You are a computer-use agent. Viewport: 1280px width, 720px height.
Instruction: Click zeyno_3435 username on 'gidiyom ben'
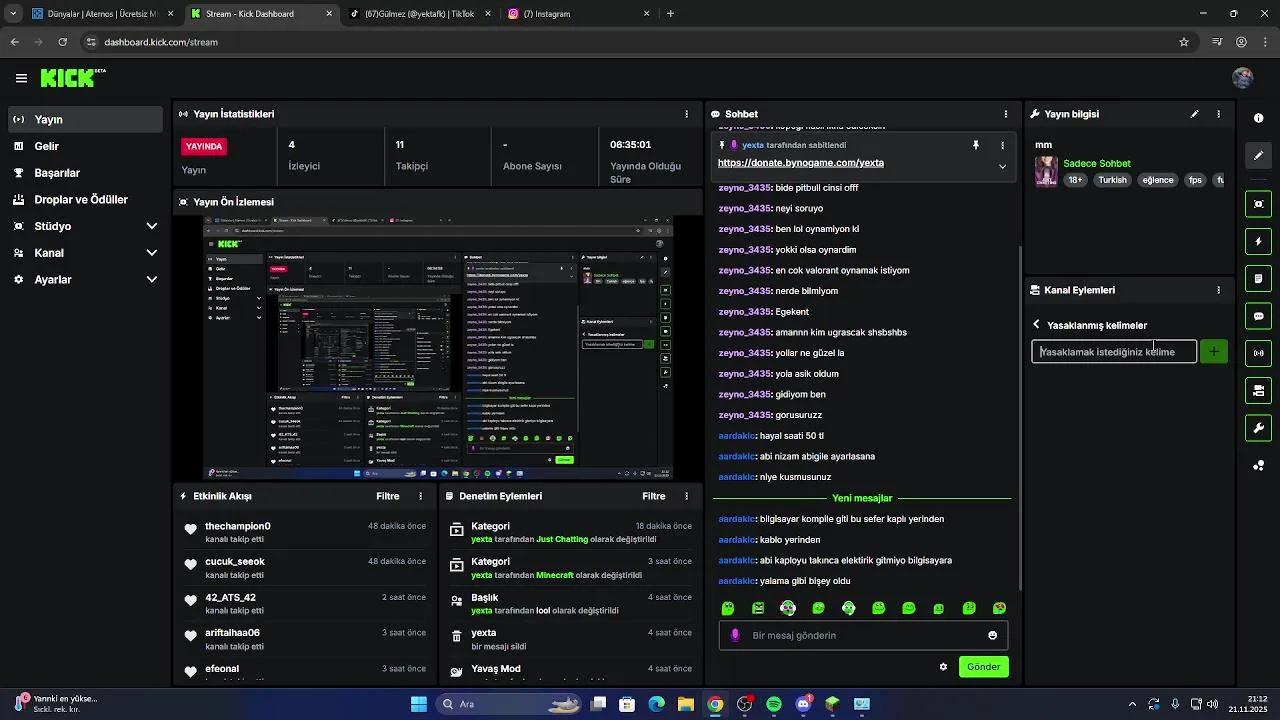744,394
